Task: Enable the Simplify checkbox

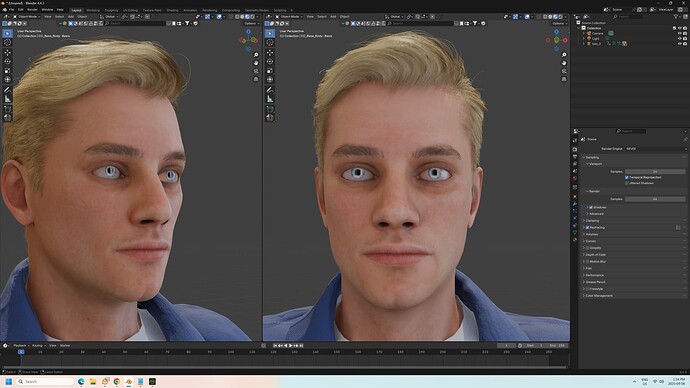Action: [587, 248]
